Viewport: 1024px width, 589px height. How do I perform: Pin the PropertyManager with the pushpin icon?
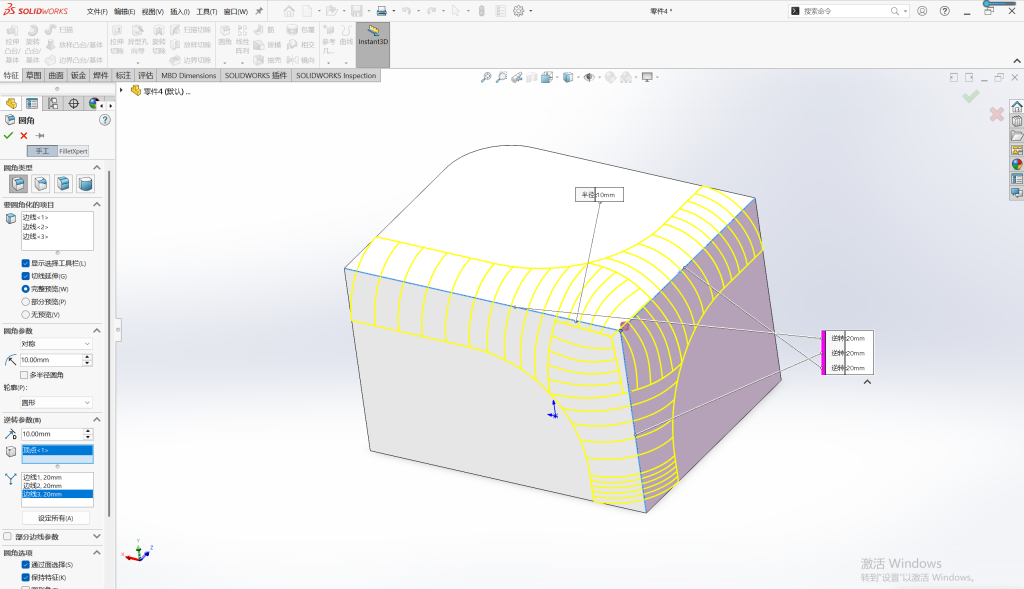coord(40,135)
